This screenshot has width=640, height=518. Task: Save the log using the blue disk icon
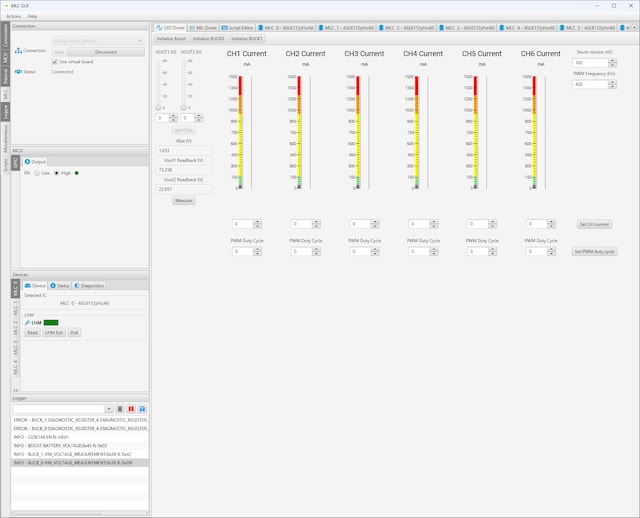tap(142, 409)
